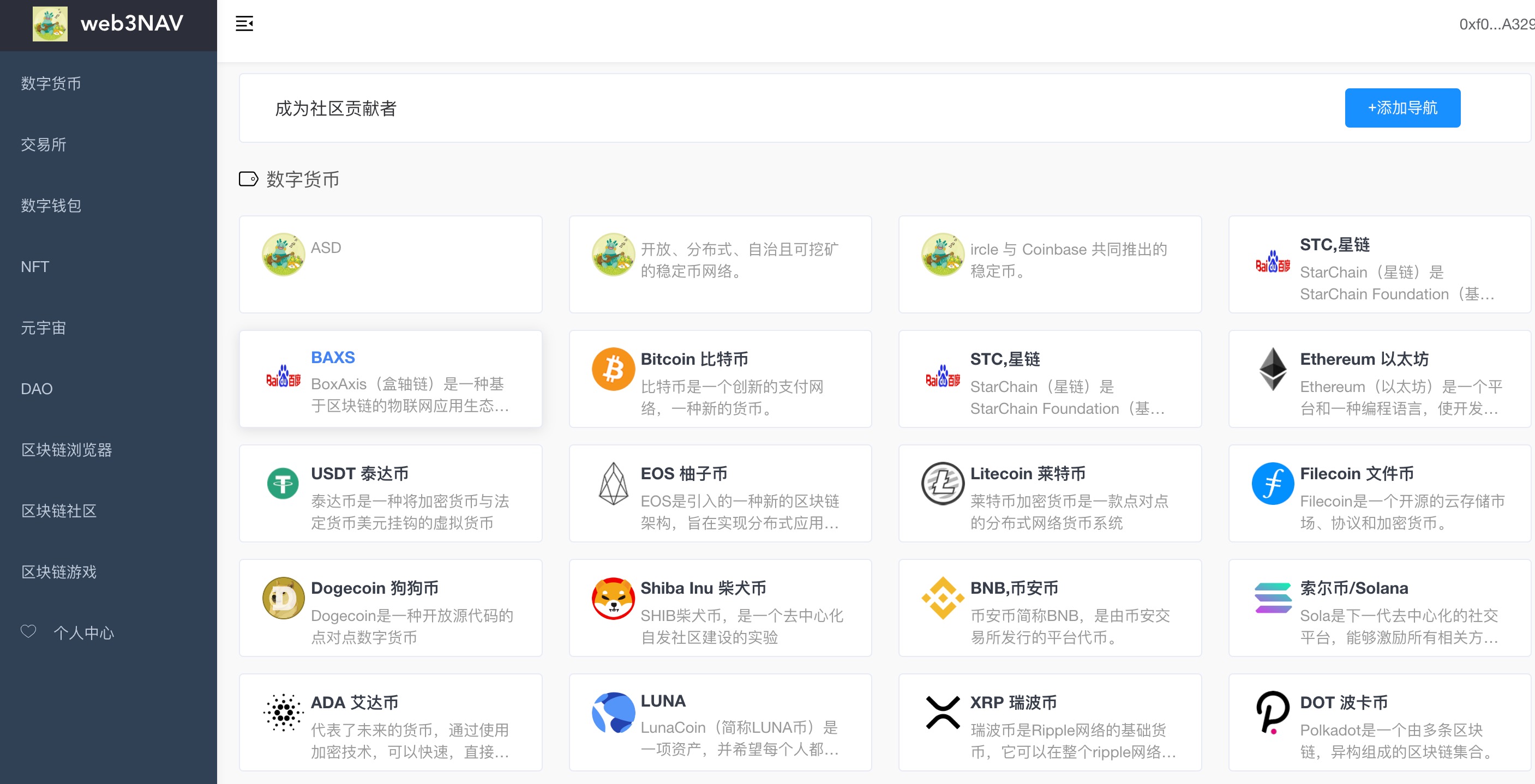Open 区块链浏览器 sidebar menu item

click(66, 450)
